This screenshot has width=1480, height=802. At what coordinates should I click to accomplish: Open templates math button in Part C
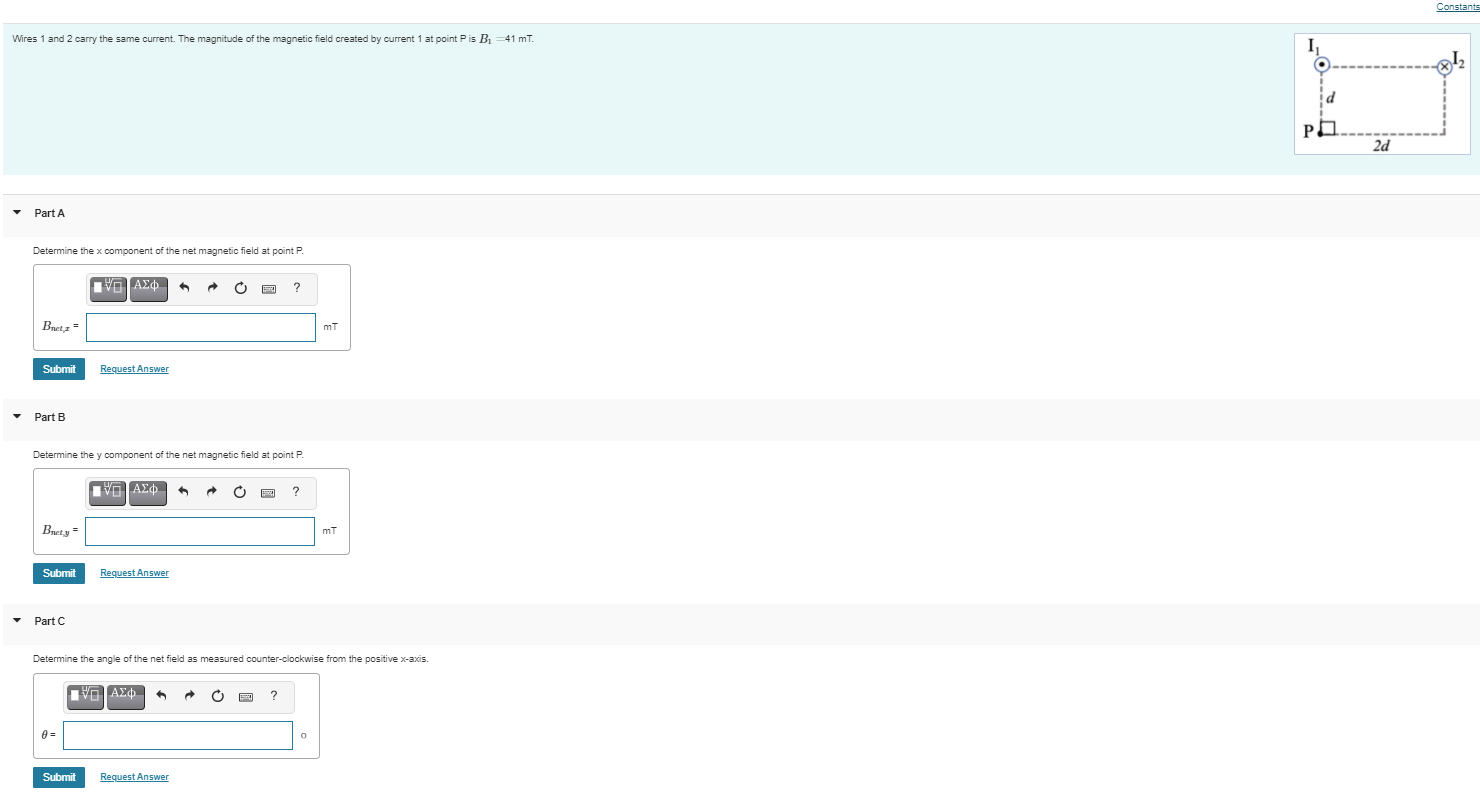point(86,695)
